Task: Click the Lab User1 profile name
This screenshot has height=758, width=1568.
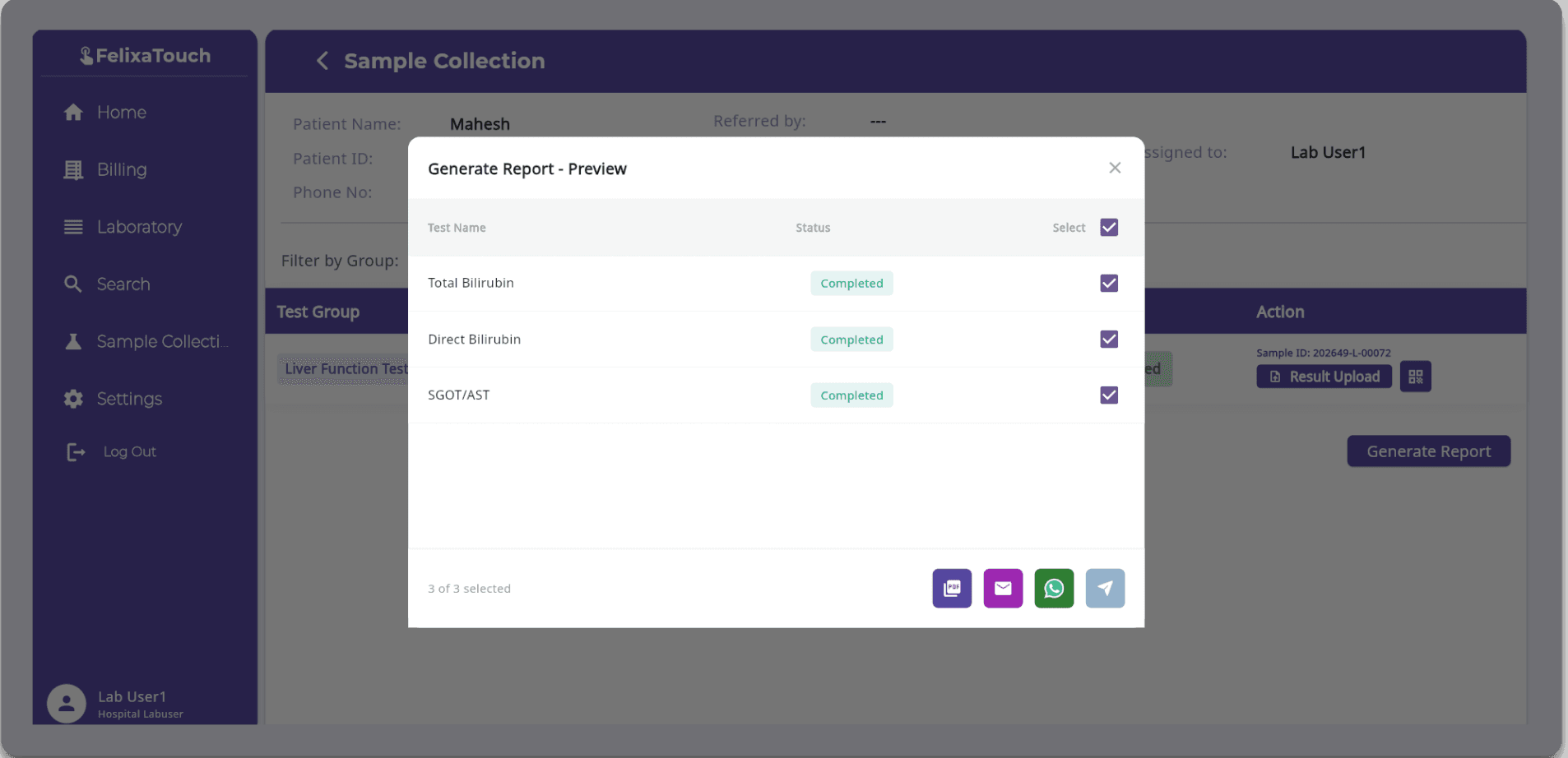Action: click(x=132, y=697)
